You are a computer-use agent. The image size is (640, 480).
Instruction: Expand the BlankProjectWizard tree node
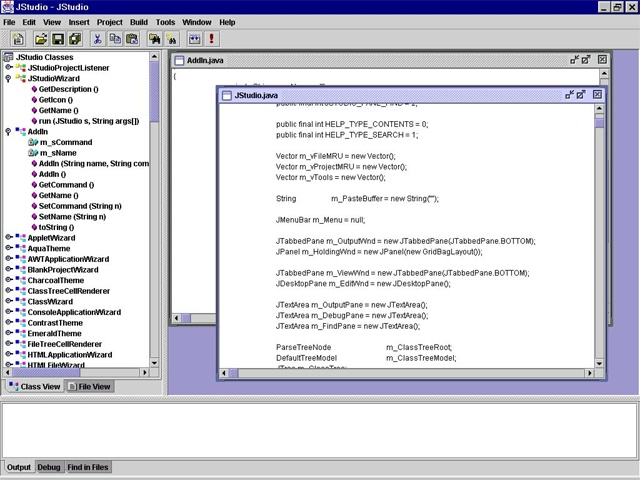tap(9, 269)
